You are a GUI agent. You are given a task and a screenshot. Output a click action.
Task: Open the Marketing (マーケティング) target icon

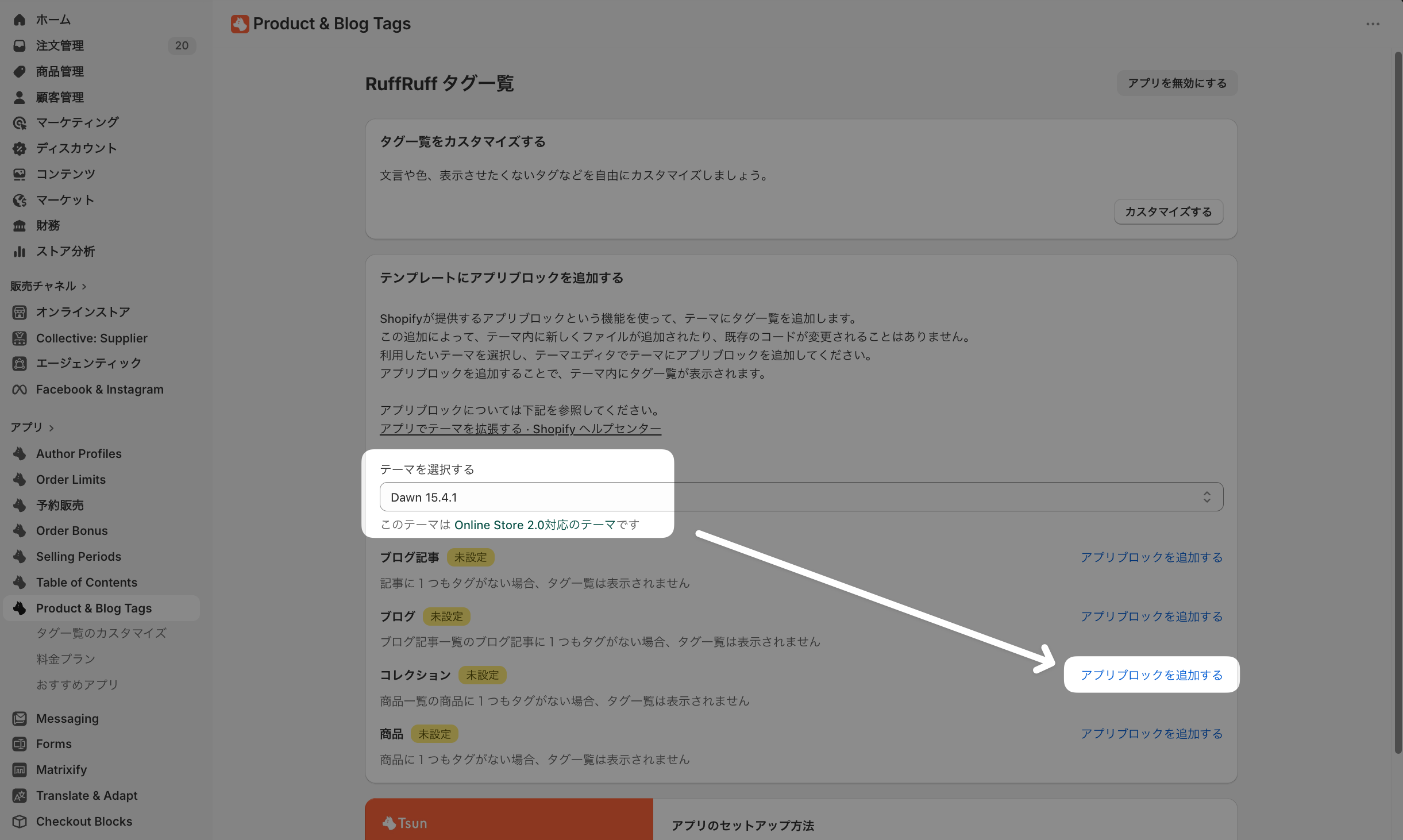pyautogui.click(x=20, y=122)
